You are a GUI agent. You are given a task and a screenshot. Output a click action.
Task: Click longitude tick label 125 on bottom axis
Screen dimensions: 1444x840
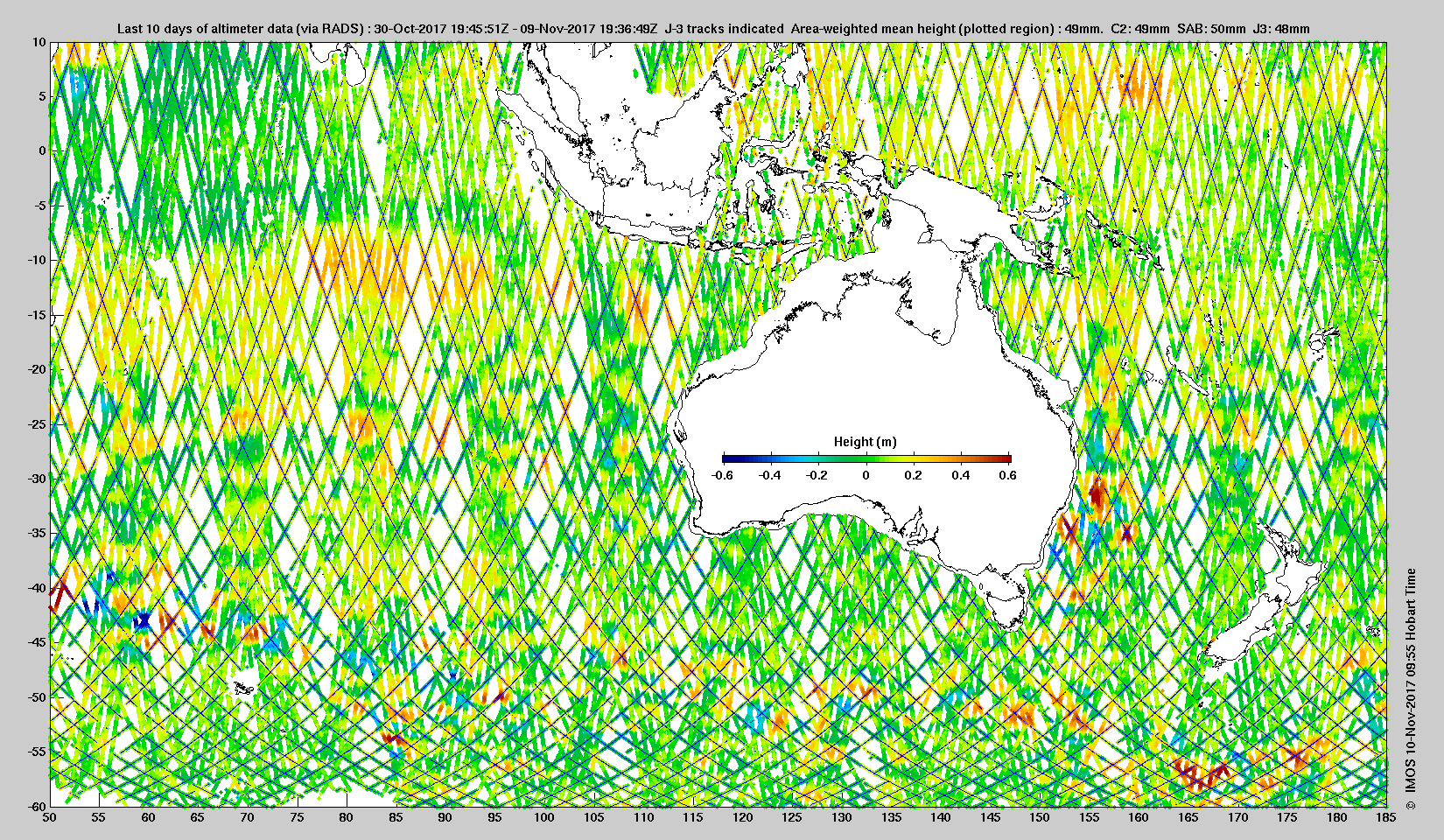pyautogui.click(x=792, y=818)
